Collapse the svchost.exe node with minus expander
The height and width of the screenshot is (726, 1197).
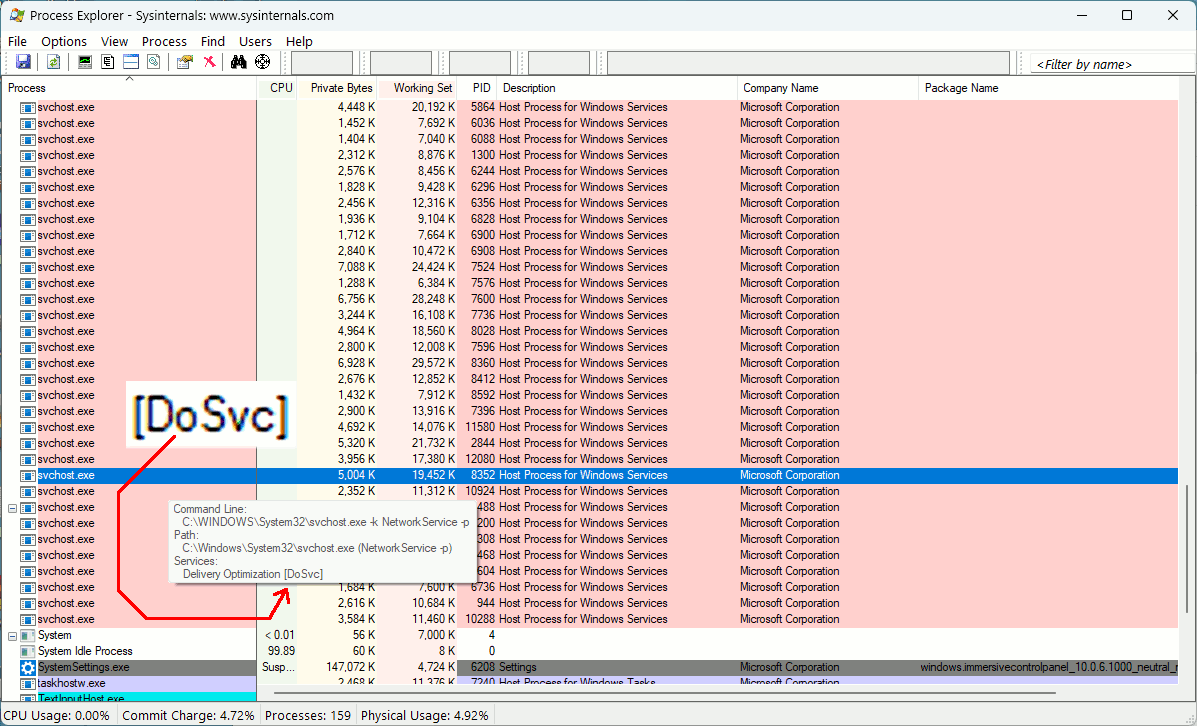(12, 508)
